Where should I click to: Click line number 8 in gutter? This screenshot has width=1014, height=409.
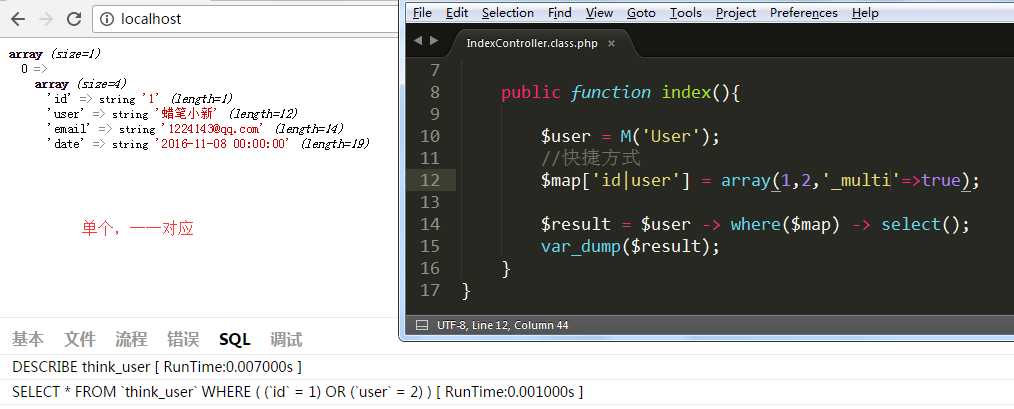tap(435, 92)
